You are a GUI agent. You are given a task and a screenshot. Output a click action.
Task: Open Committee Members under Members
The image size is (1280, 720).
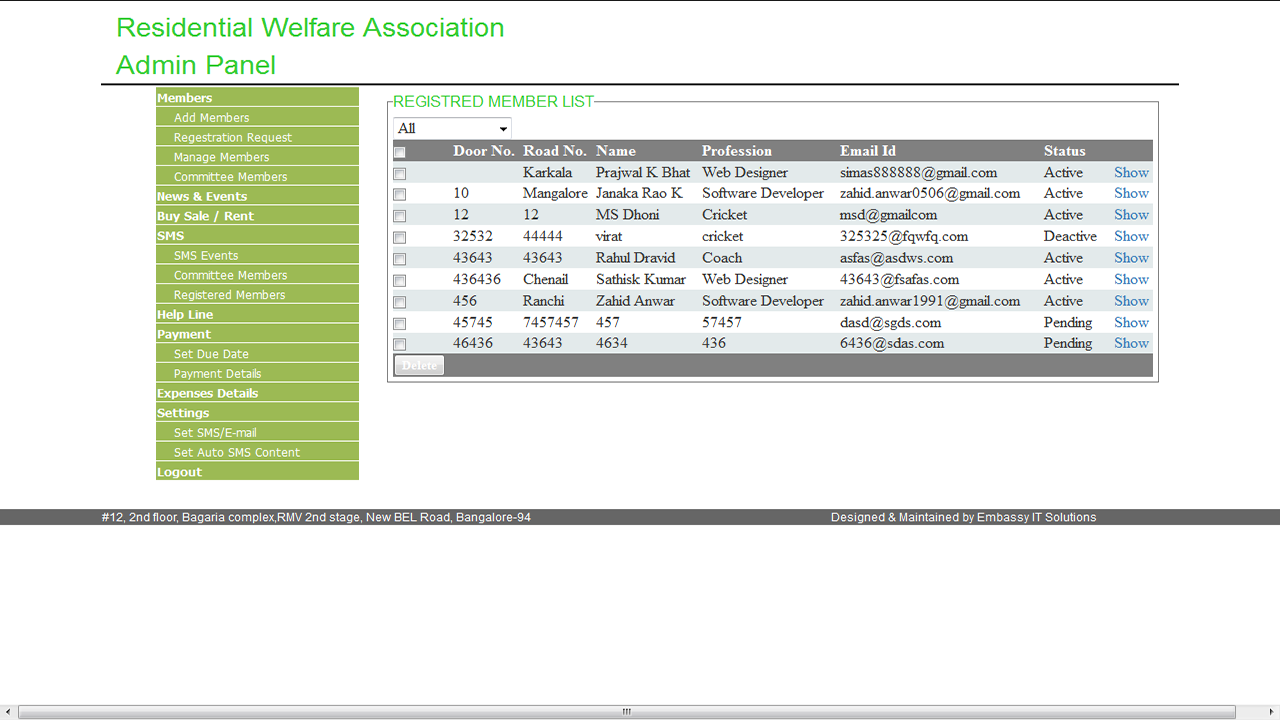(257, 176)
